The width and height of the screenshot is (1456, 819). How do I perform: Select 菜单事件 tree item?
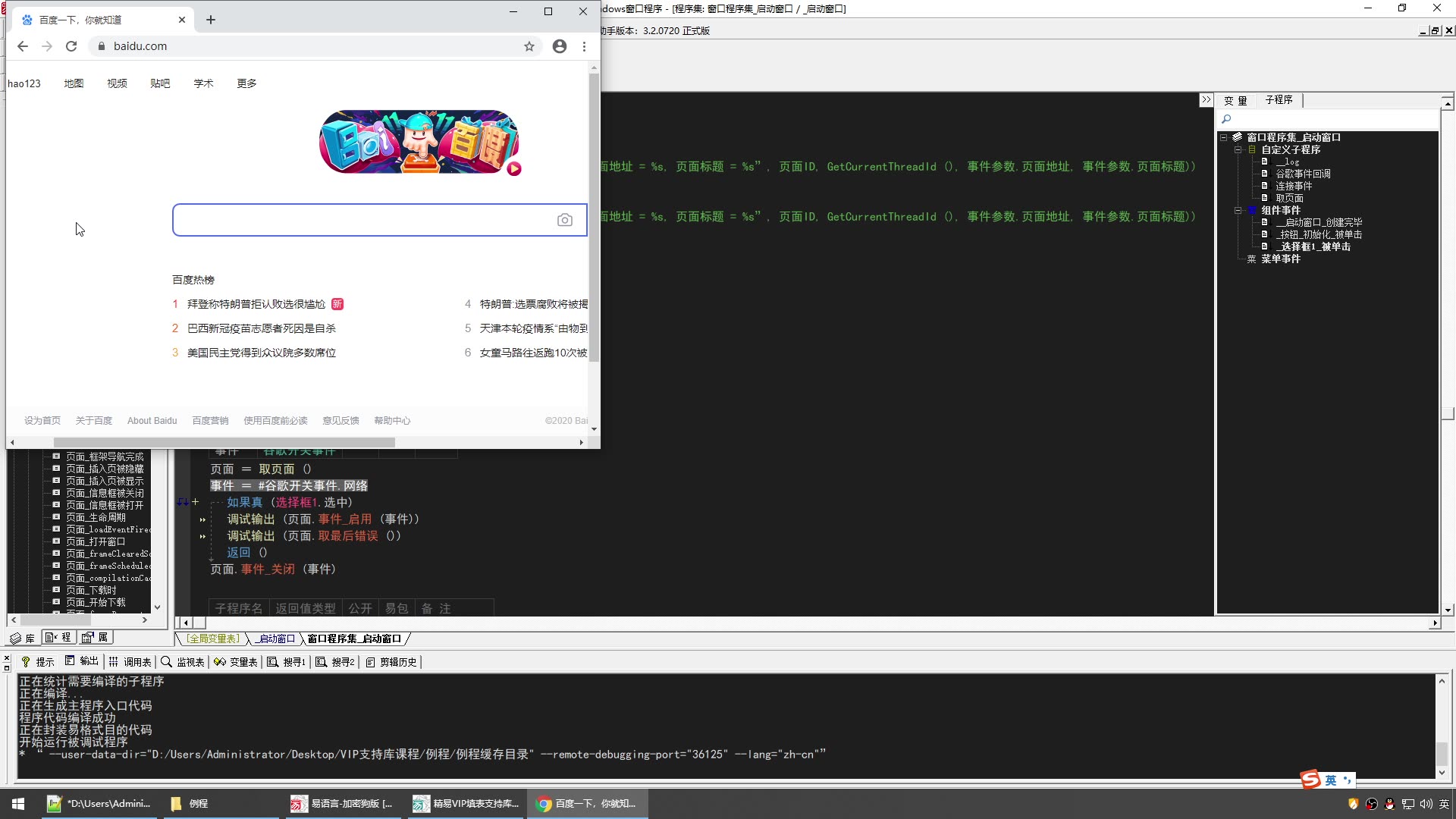pyautogui.click(x=1281, y=259)
